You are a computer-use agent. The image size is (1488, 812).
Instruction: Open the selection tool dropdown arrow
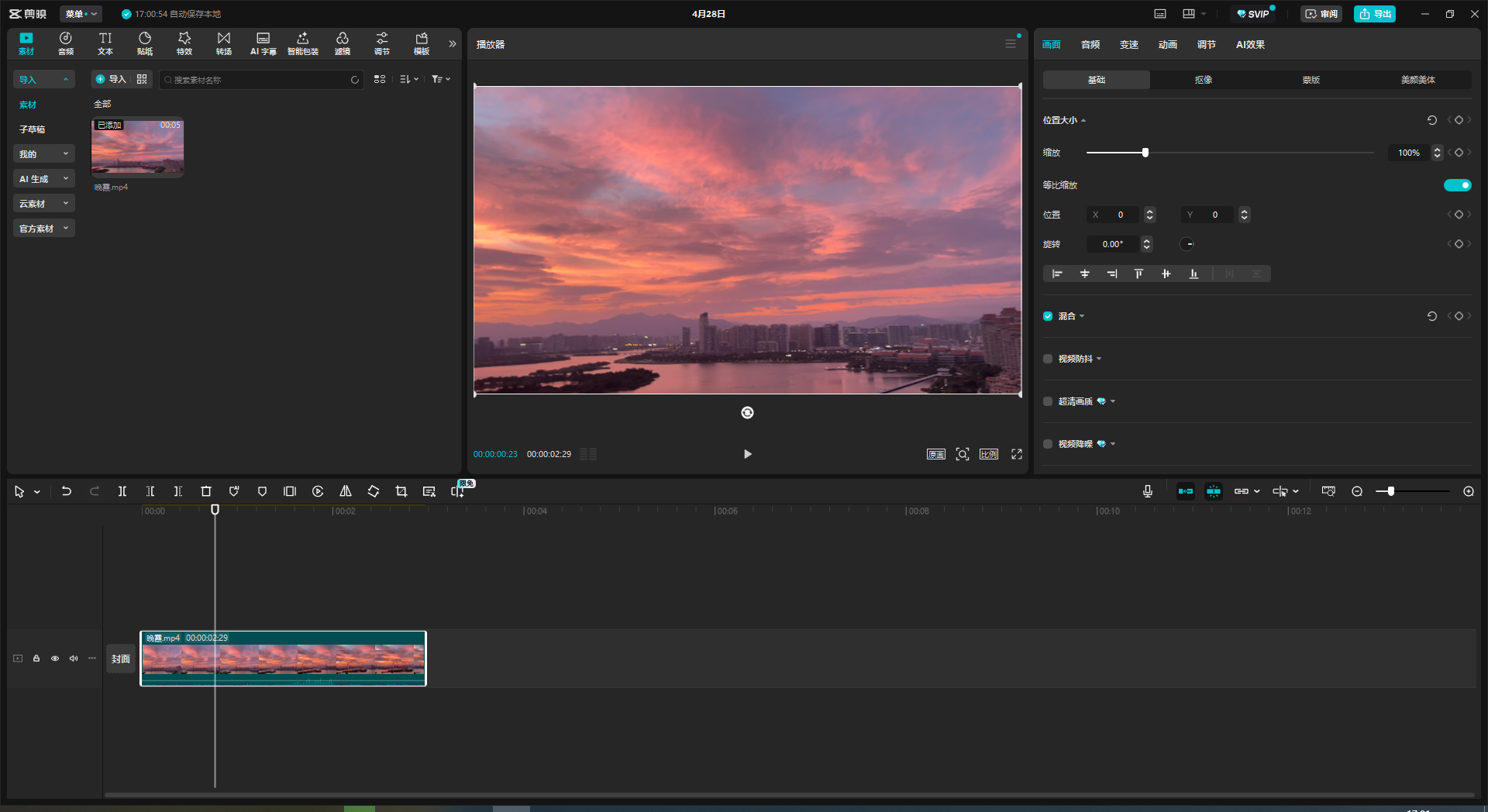[x=37, y=492]
